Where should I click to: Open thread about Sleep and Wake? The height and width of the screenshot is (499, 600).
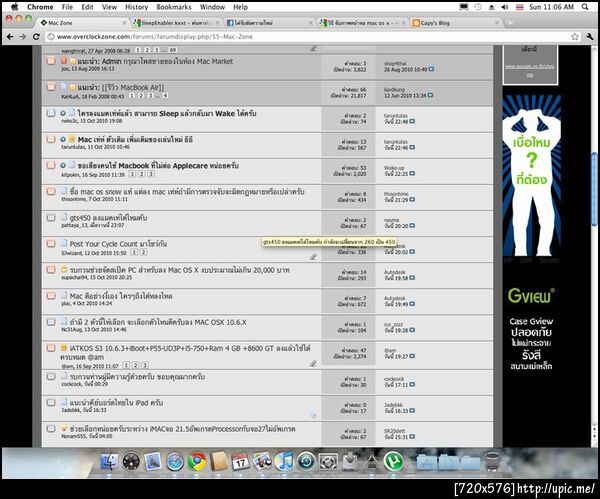(167, 113)
